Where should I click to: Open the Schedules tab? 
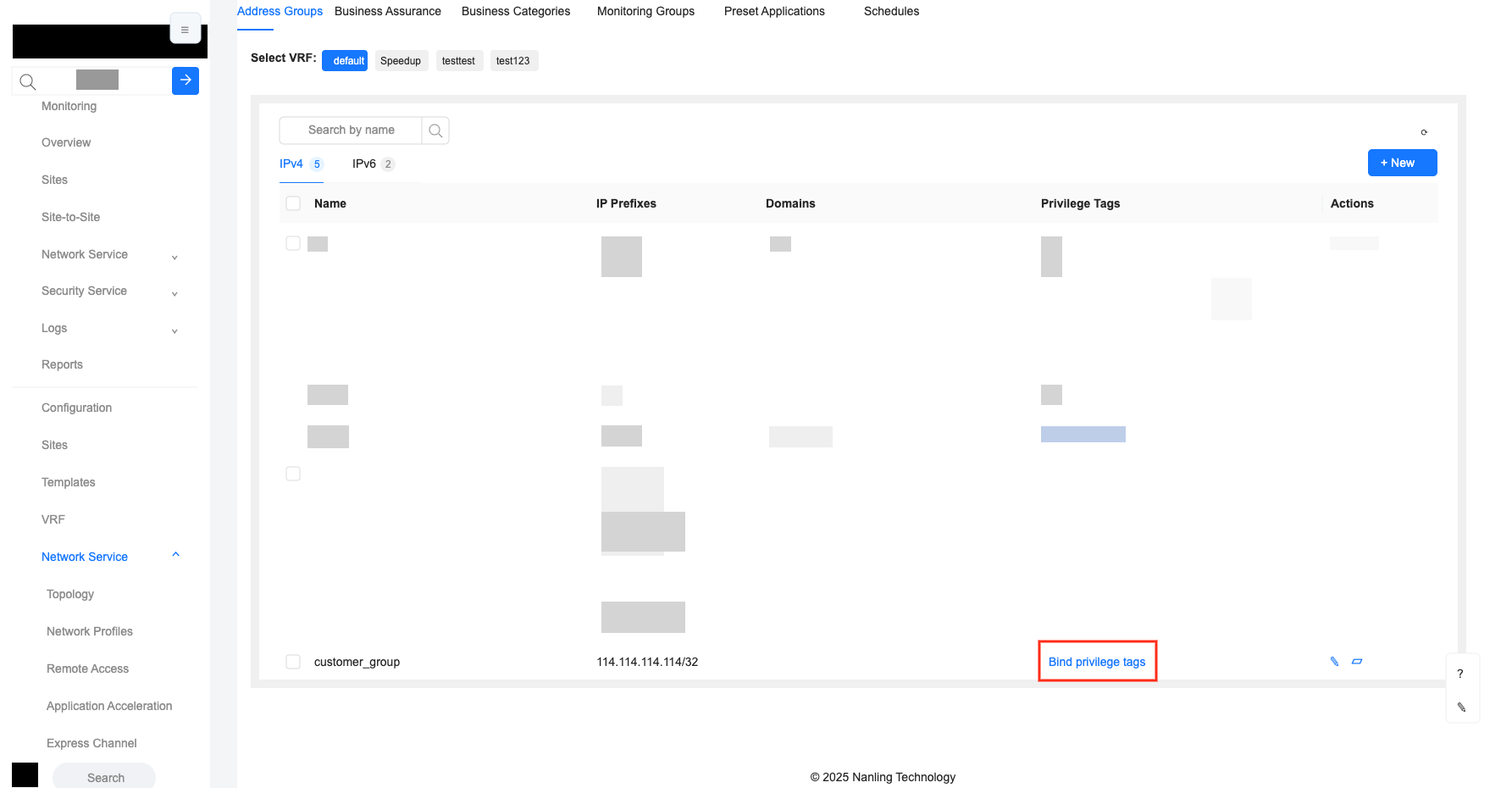coord(891,11)
